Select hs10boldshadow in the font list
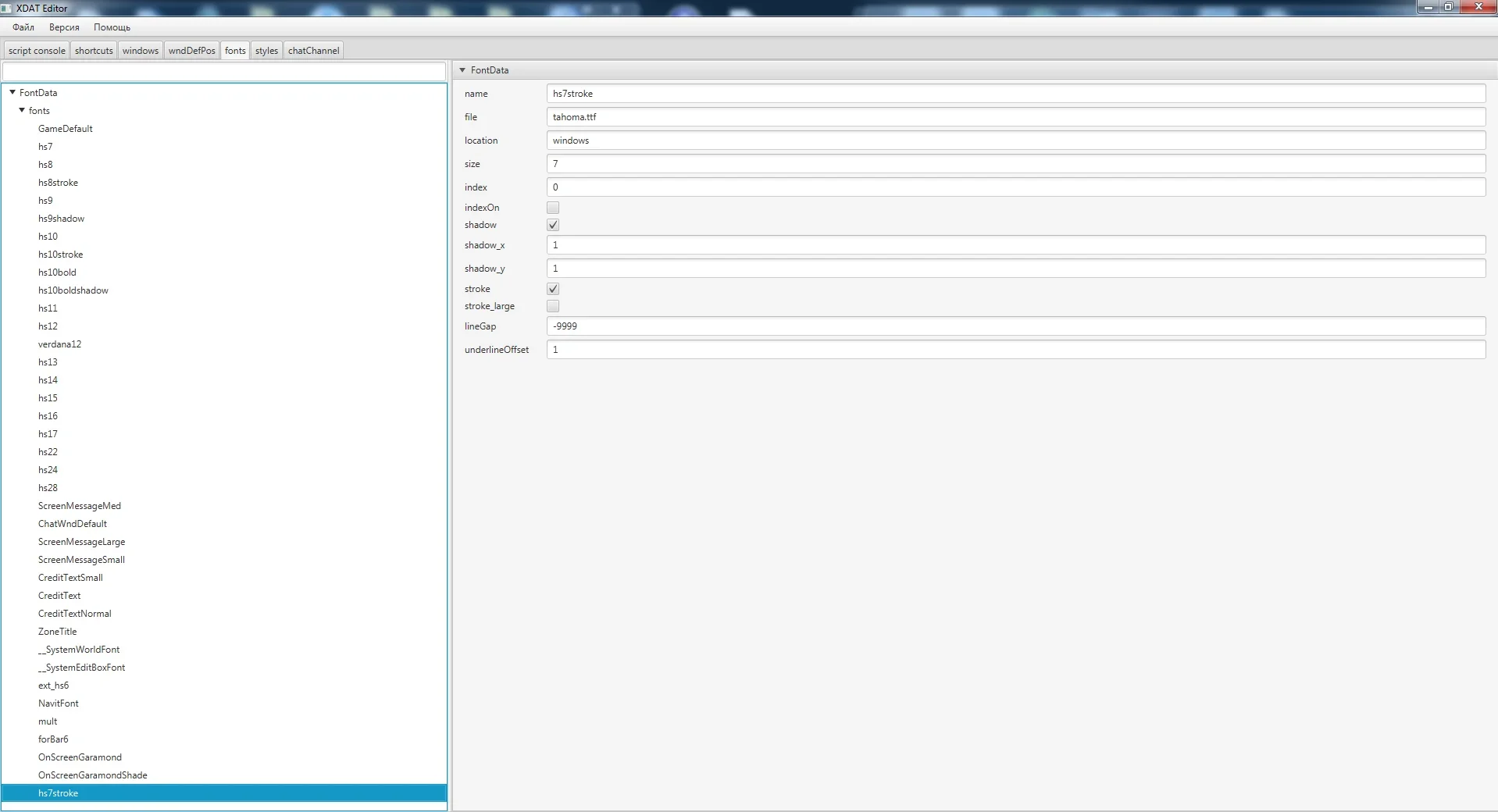Viewport: 1498px width, 812px height. (73, 290)
